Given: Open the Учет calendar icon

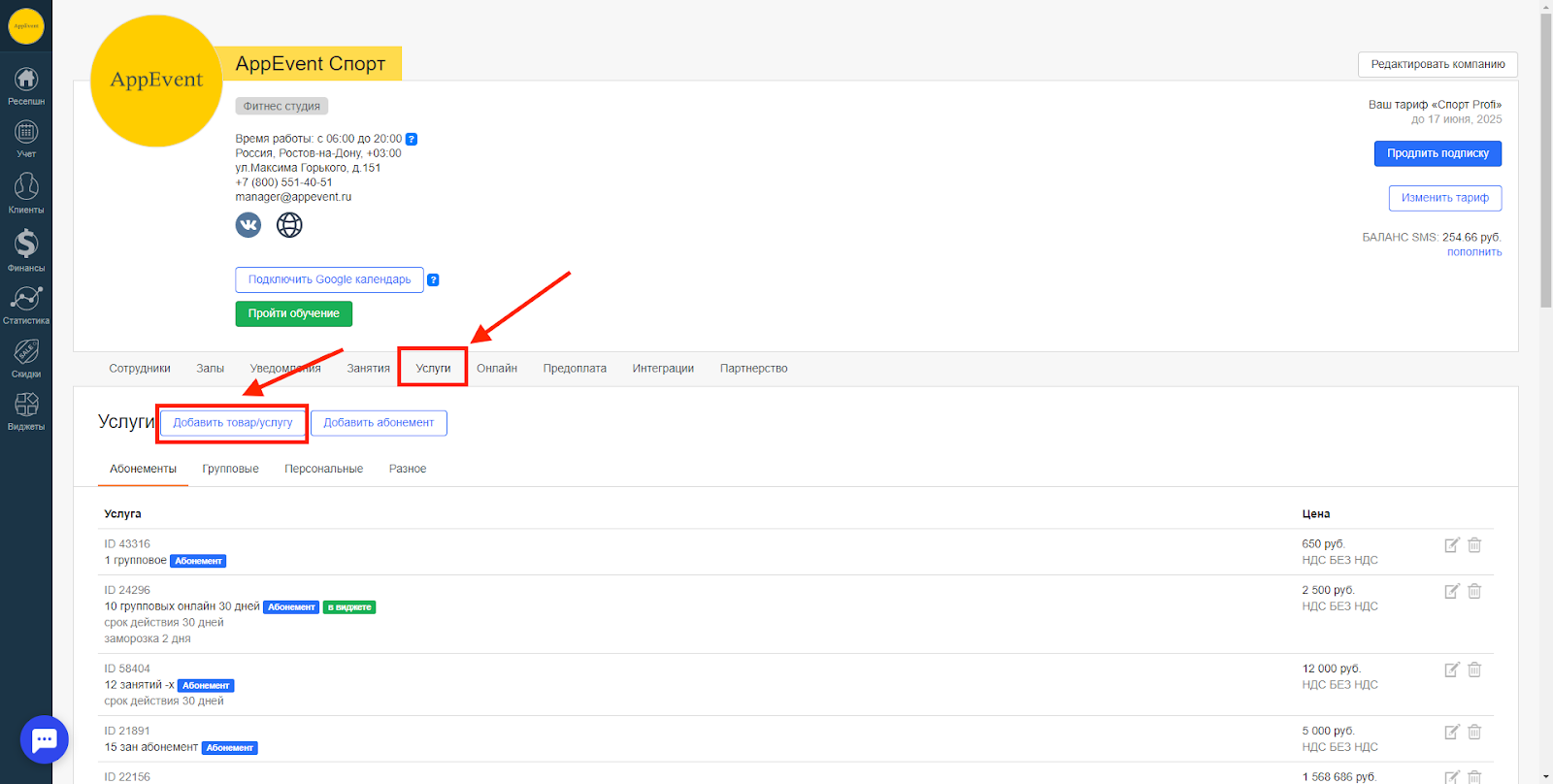Looking at the screenshot, I should [x=26, y=138].
